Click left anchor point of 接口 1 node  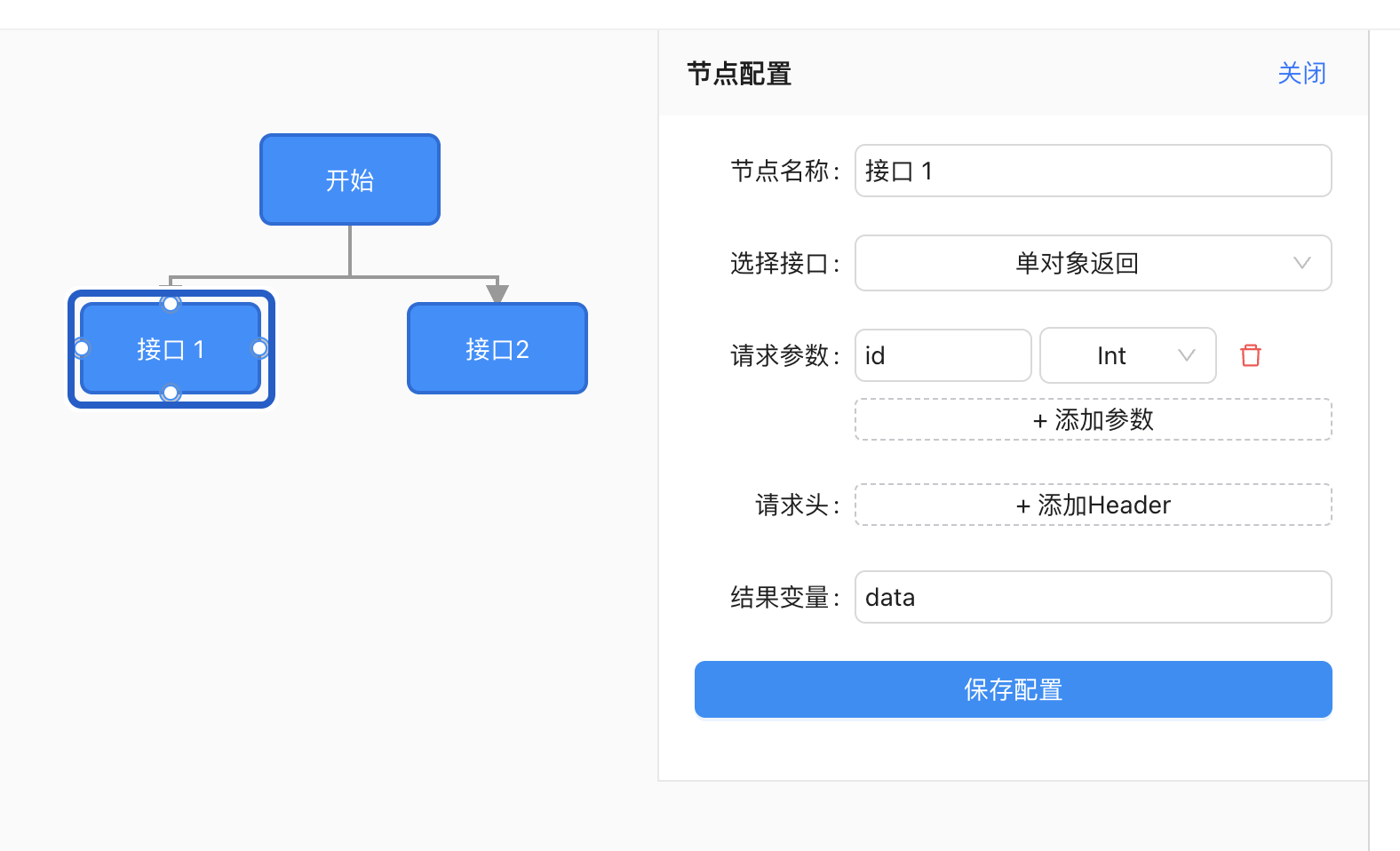[x=82, y=348]
